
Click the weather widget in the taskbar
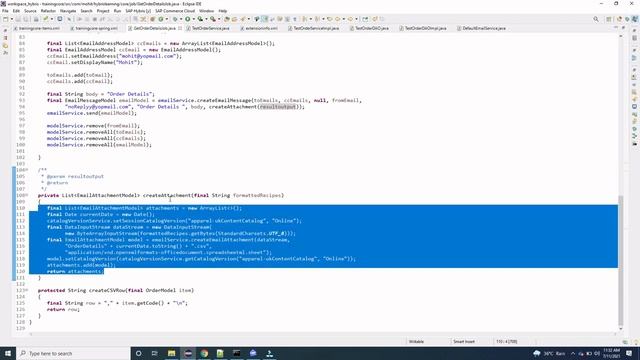click(x=549, y=353)
